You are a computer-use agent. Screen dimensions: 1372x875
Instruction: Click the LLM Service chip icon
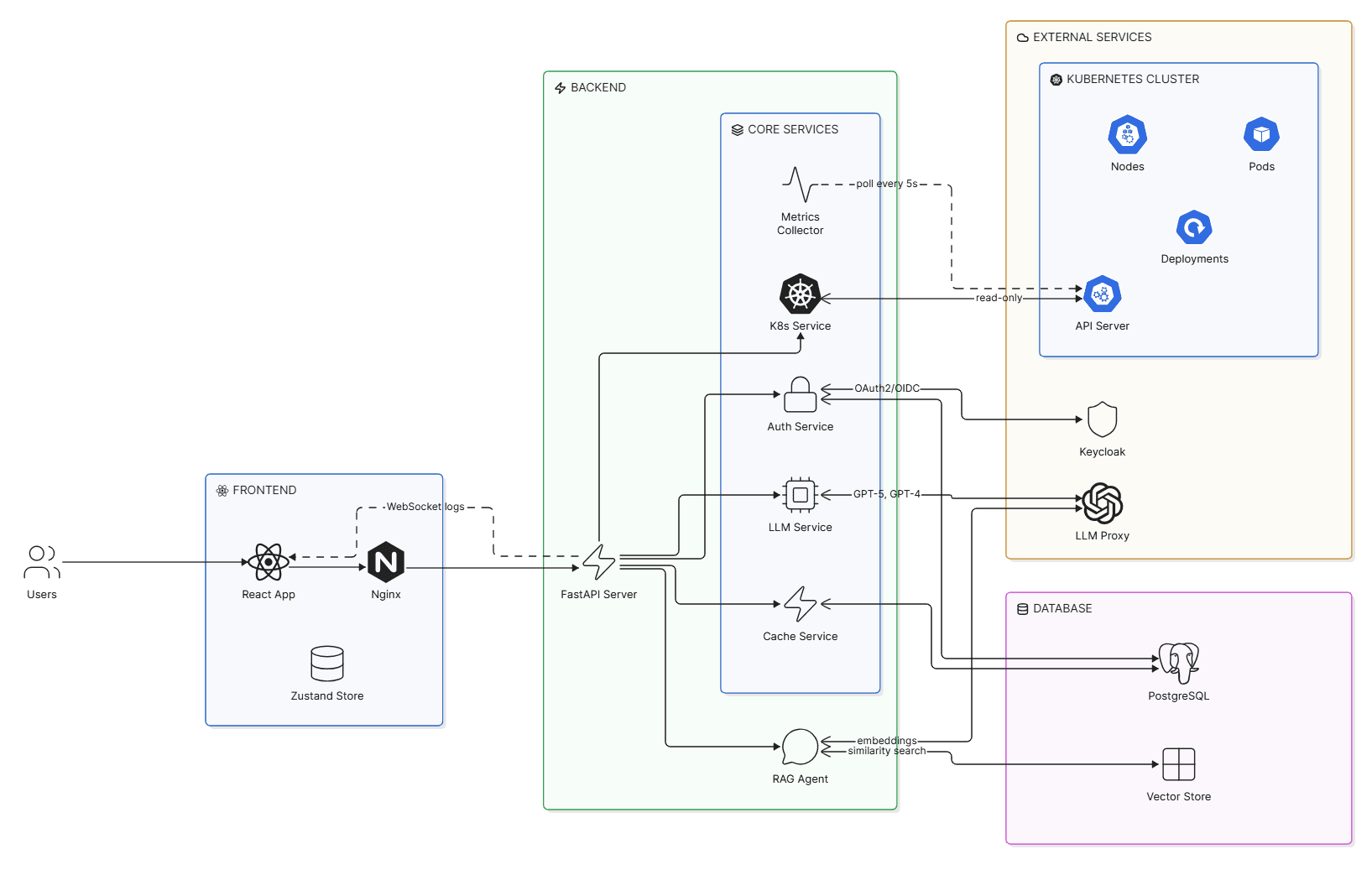(x=801, y=495)
